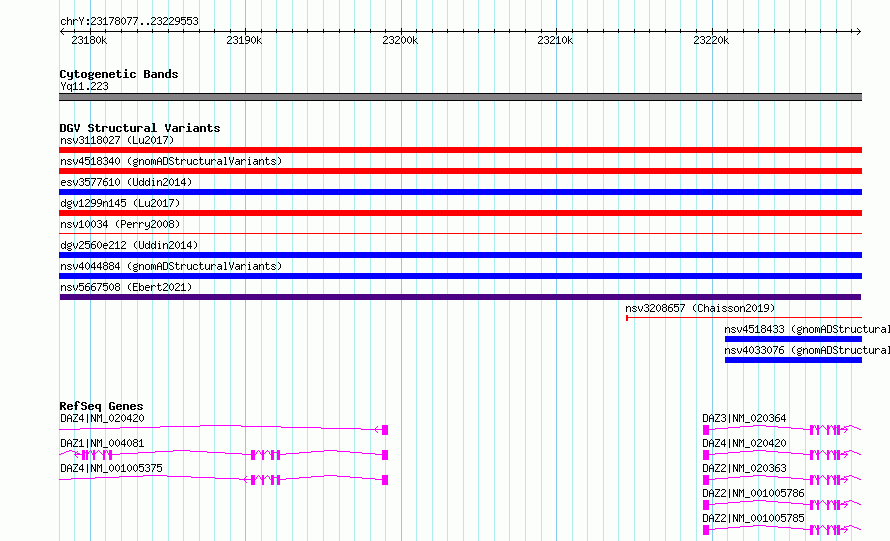
Task: Select the DAZ2|NM_020363 gene label
Action: (x=744, y=468)
